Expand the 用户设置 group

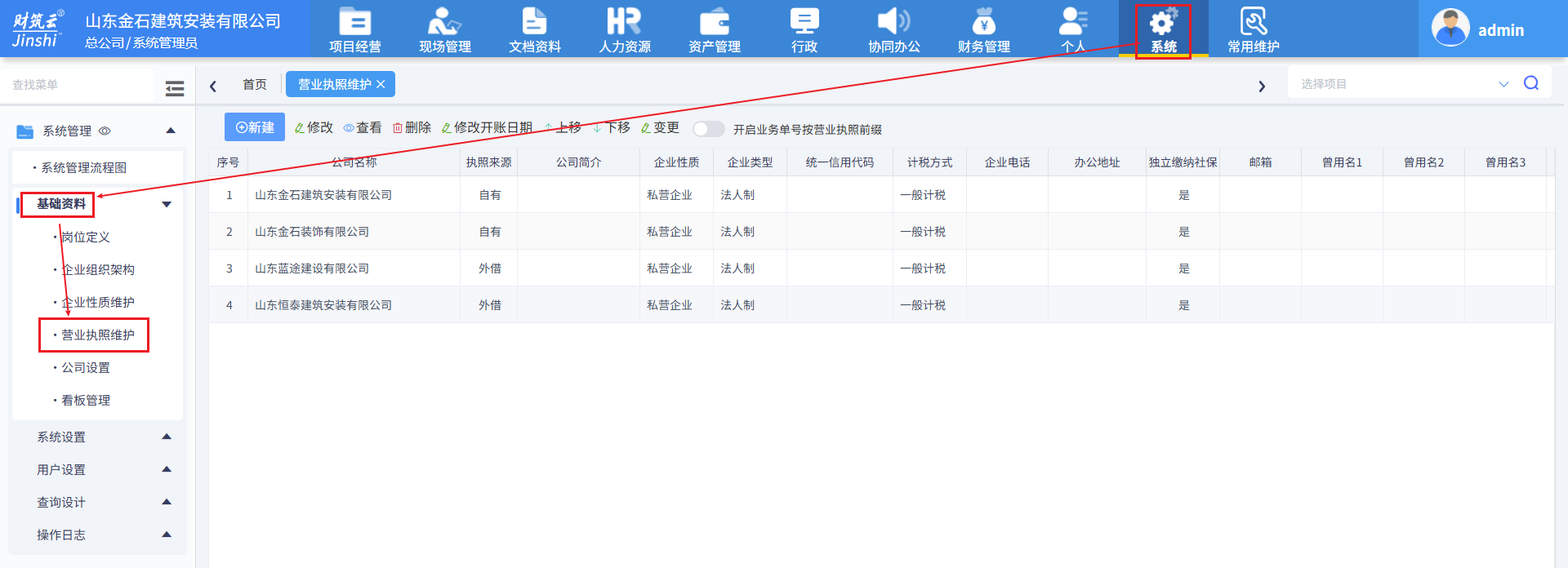(167, 469)
